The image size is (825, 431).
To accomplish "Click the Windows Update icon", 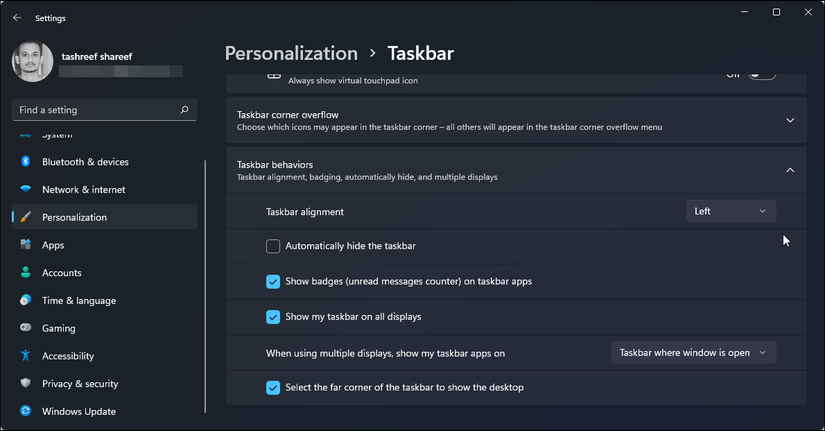I will pos(25,411).
